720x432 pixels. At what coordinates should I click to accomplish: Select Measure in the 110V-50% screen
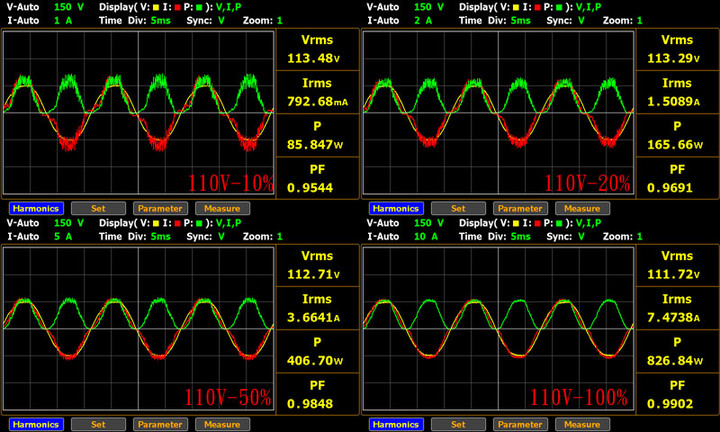coord(222,424)
